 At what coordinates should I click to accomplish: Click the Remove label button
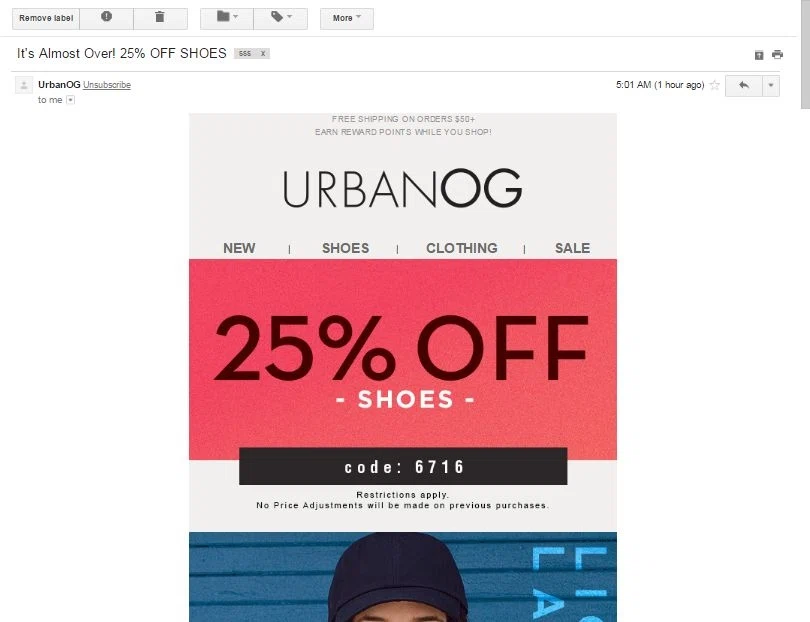point(46,18)
